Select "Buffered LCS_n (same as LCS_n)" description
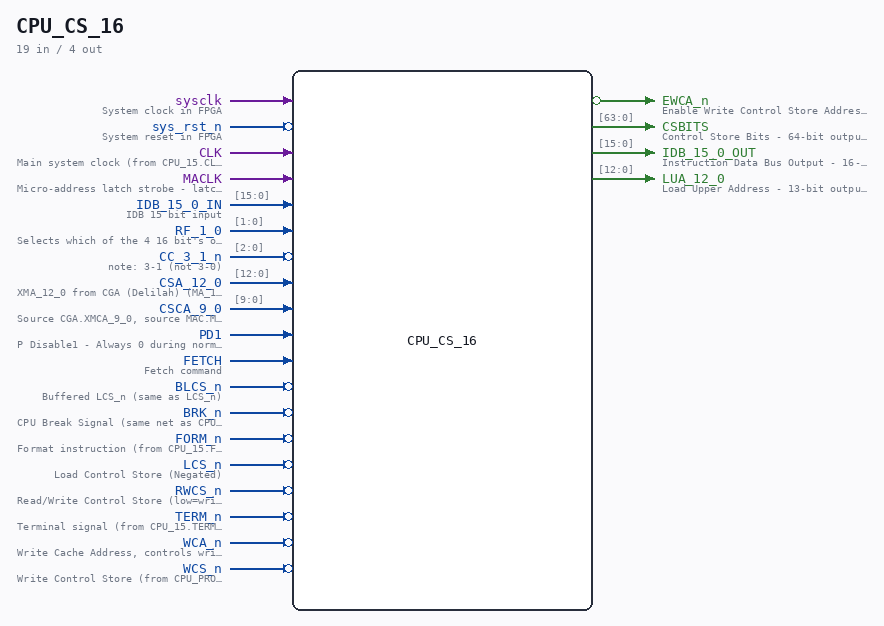The width and height of the screenshot is (884, 626). [x=132, y=396]
